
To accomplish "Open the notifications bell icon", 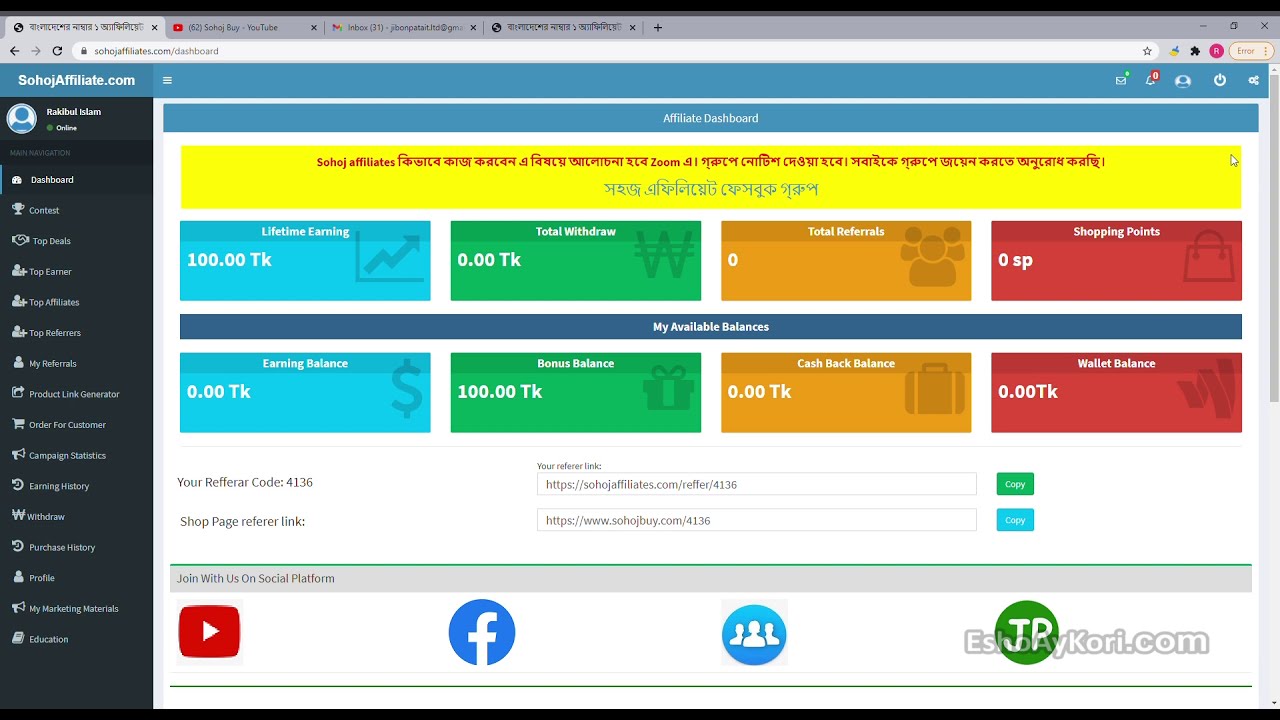I will click(1150, 81).
